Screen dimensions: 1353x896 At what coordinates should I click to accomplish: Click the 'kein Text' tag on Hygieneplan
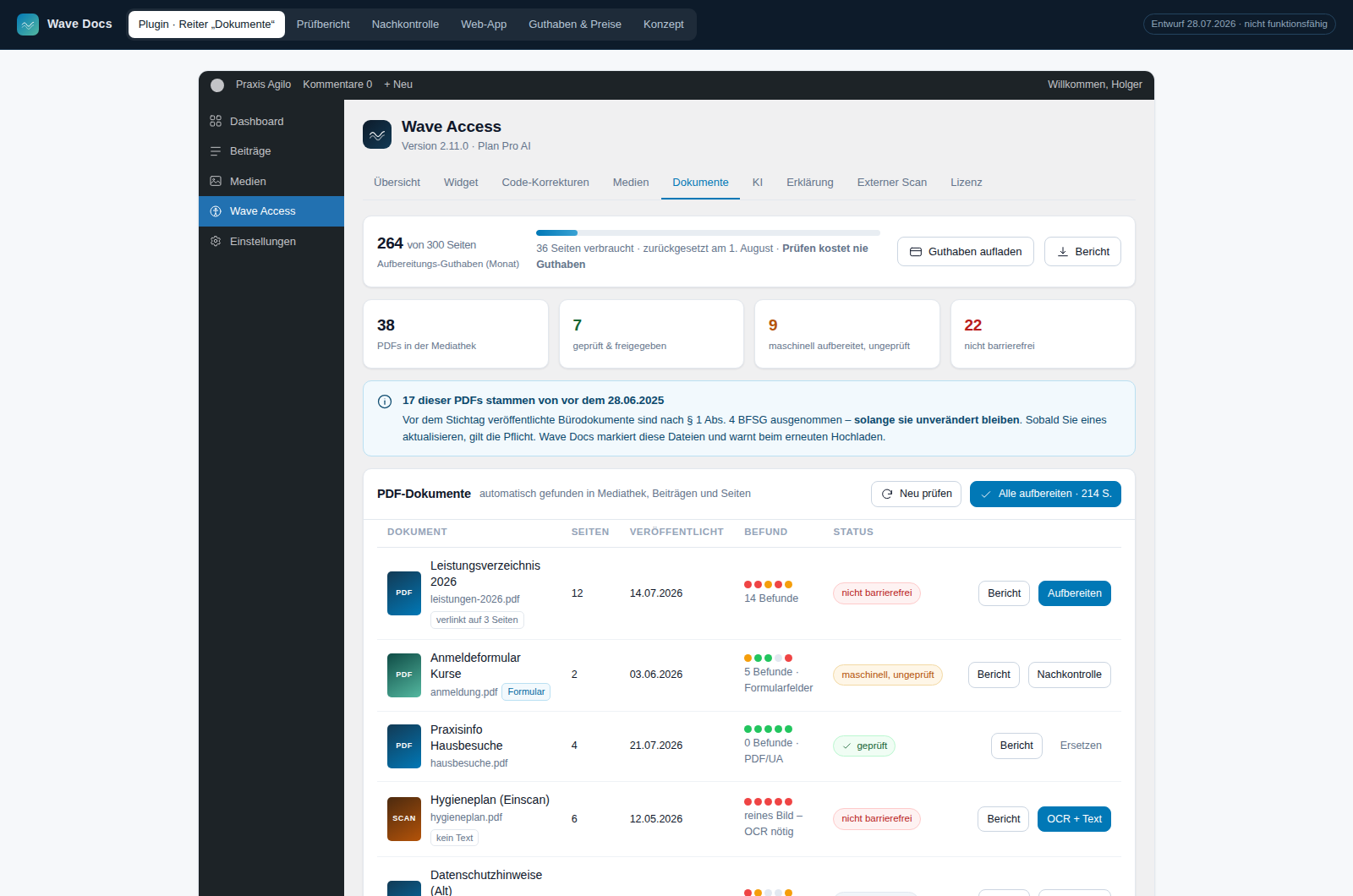point(454,839)
